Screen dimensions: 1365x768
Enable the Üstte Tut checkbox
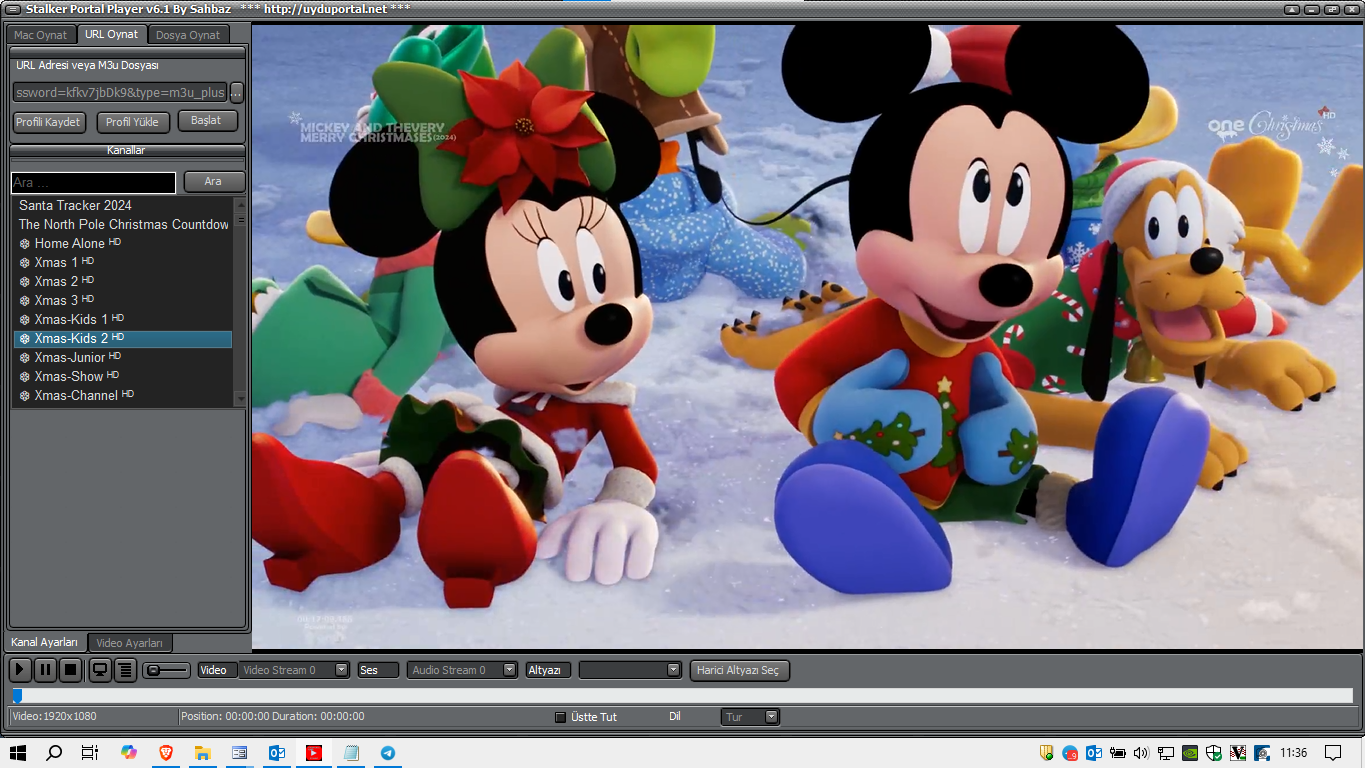pyautogui.click(x=561, y=717)
